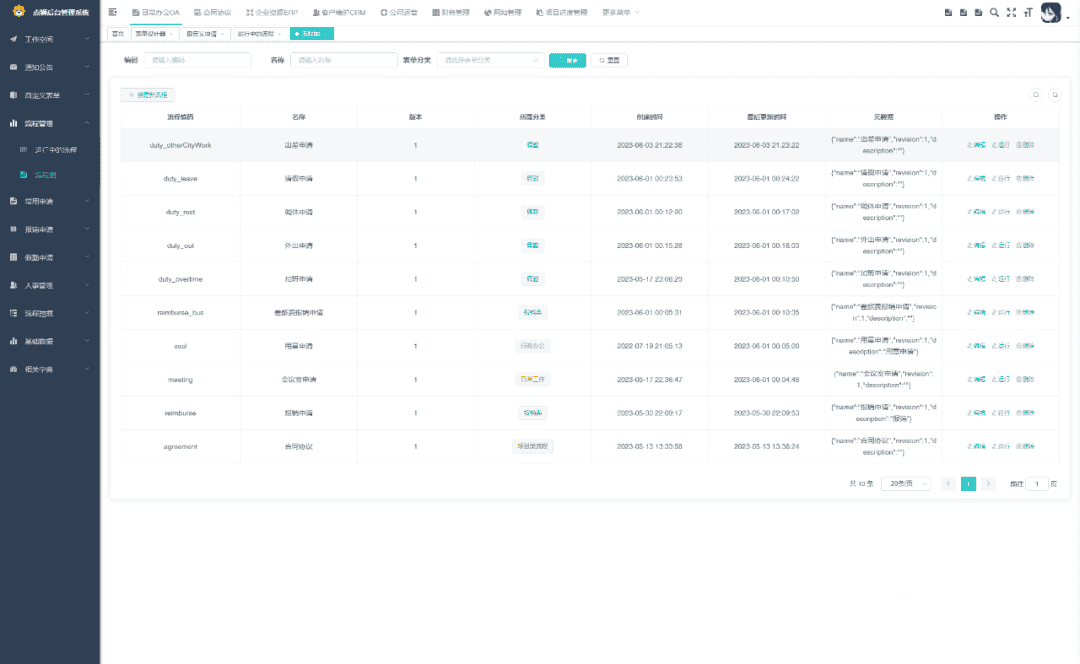Click the column settings icon above table
Image resolution: width=1080 pixels, height=664 pixels.
click(x=1054, y=95)
